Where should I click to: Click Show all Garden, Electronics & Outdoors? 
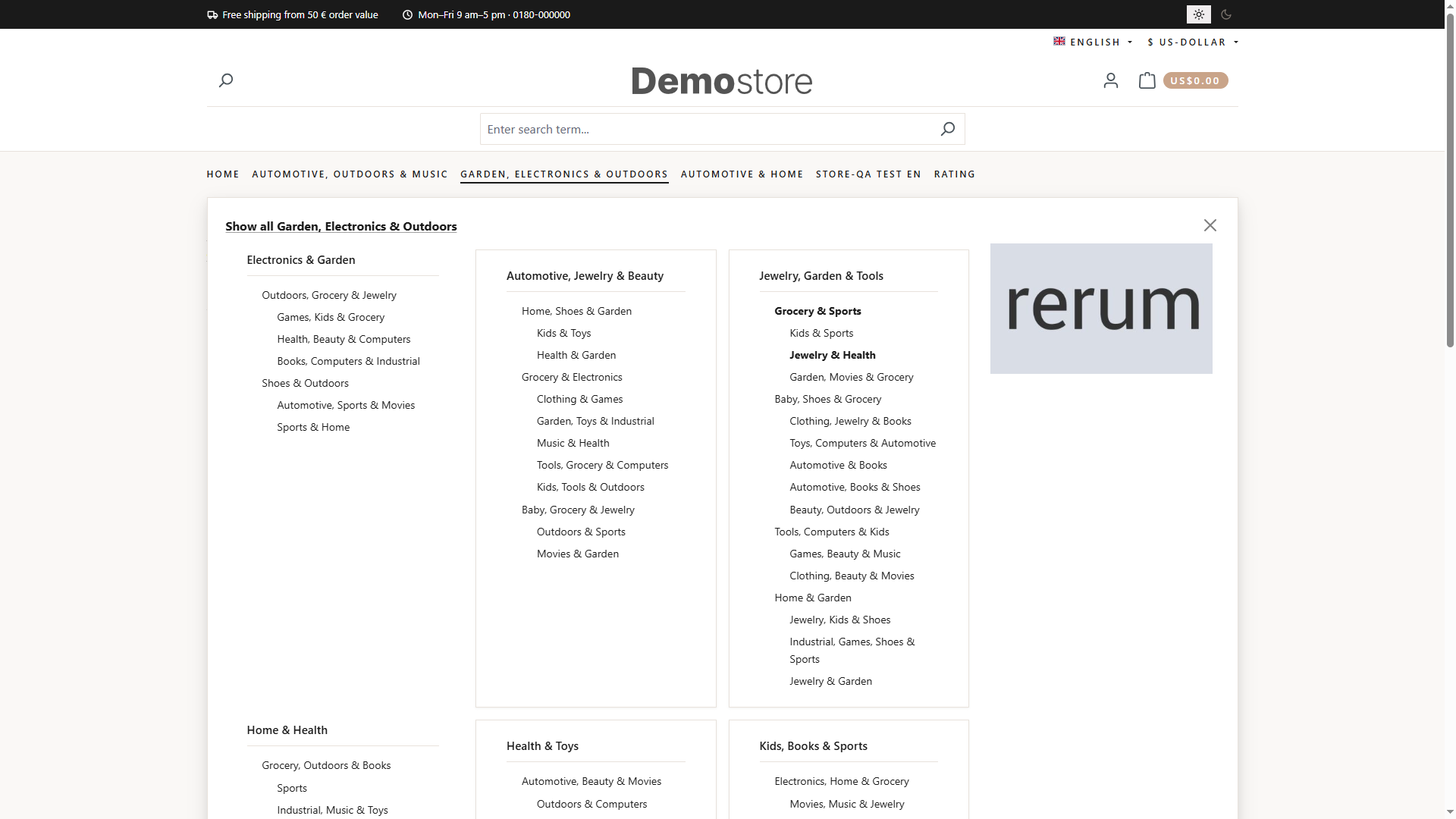coord(341,226)
